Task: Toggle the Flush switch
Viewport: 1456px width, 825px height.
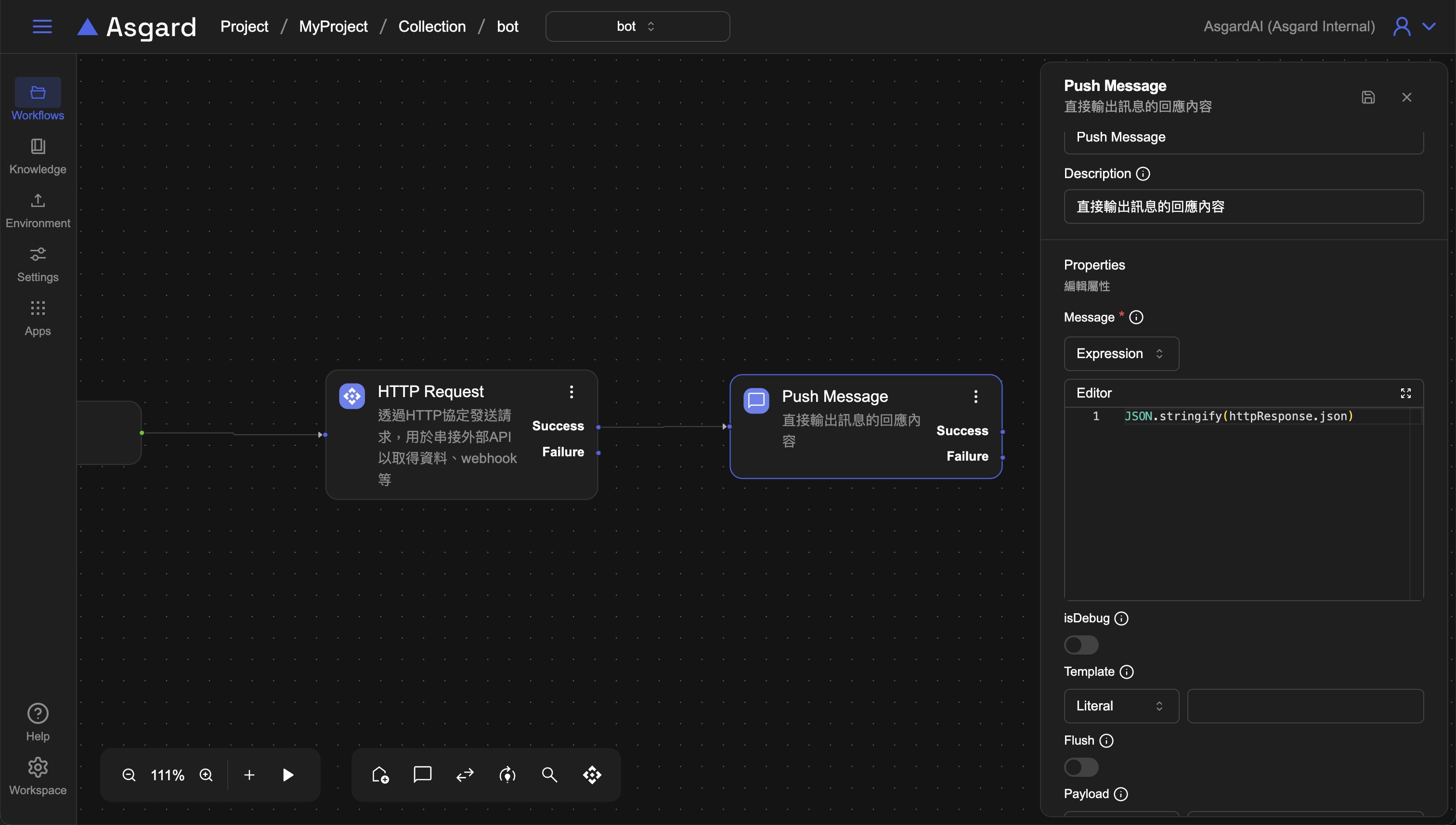Action: coord(1081,767)
